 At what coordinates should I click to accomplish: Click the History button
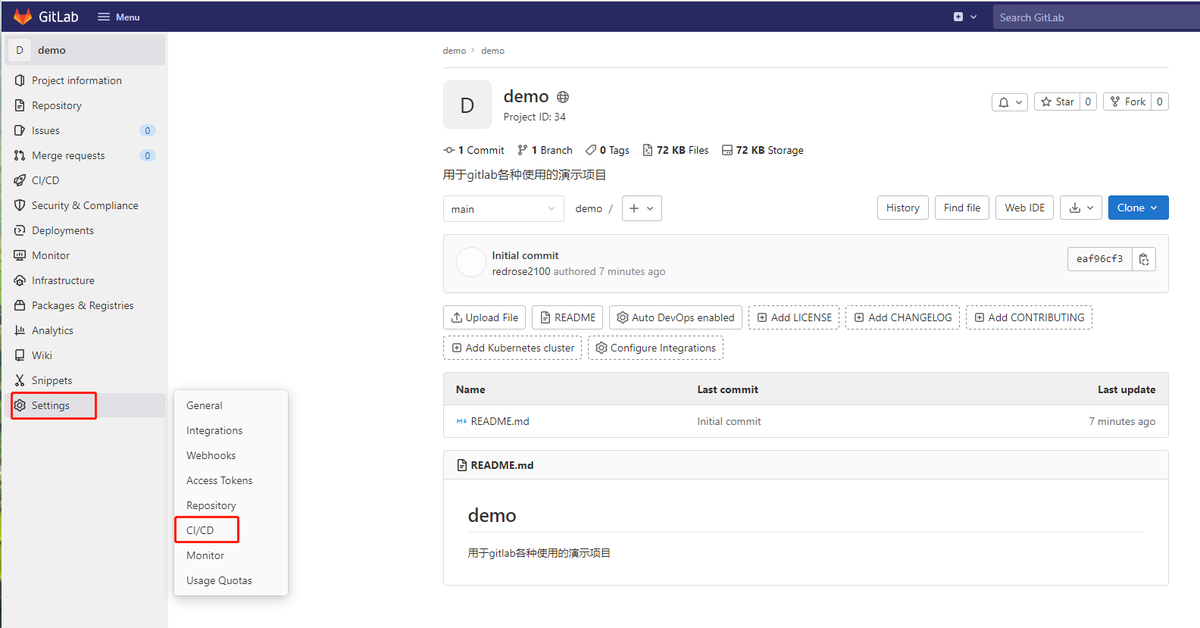coord(902,208)
